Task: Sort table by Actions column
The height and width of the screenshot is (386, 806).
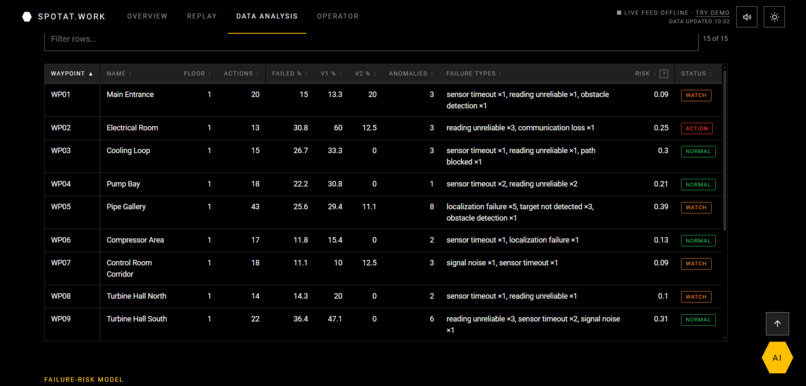Action: [x=241, y=74]
